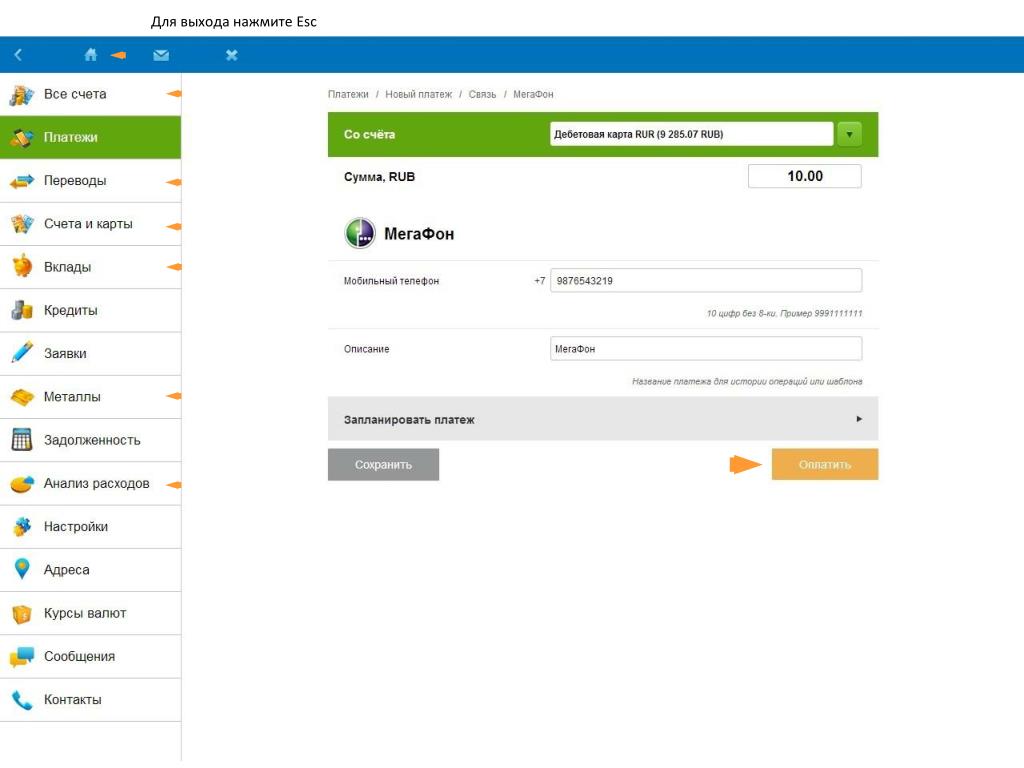This screenshot has width=1024, height=768.
Task: Open the mail envelope icon
Action: point(161,55)
